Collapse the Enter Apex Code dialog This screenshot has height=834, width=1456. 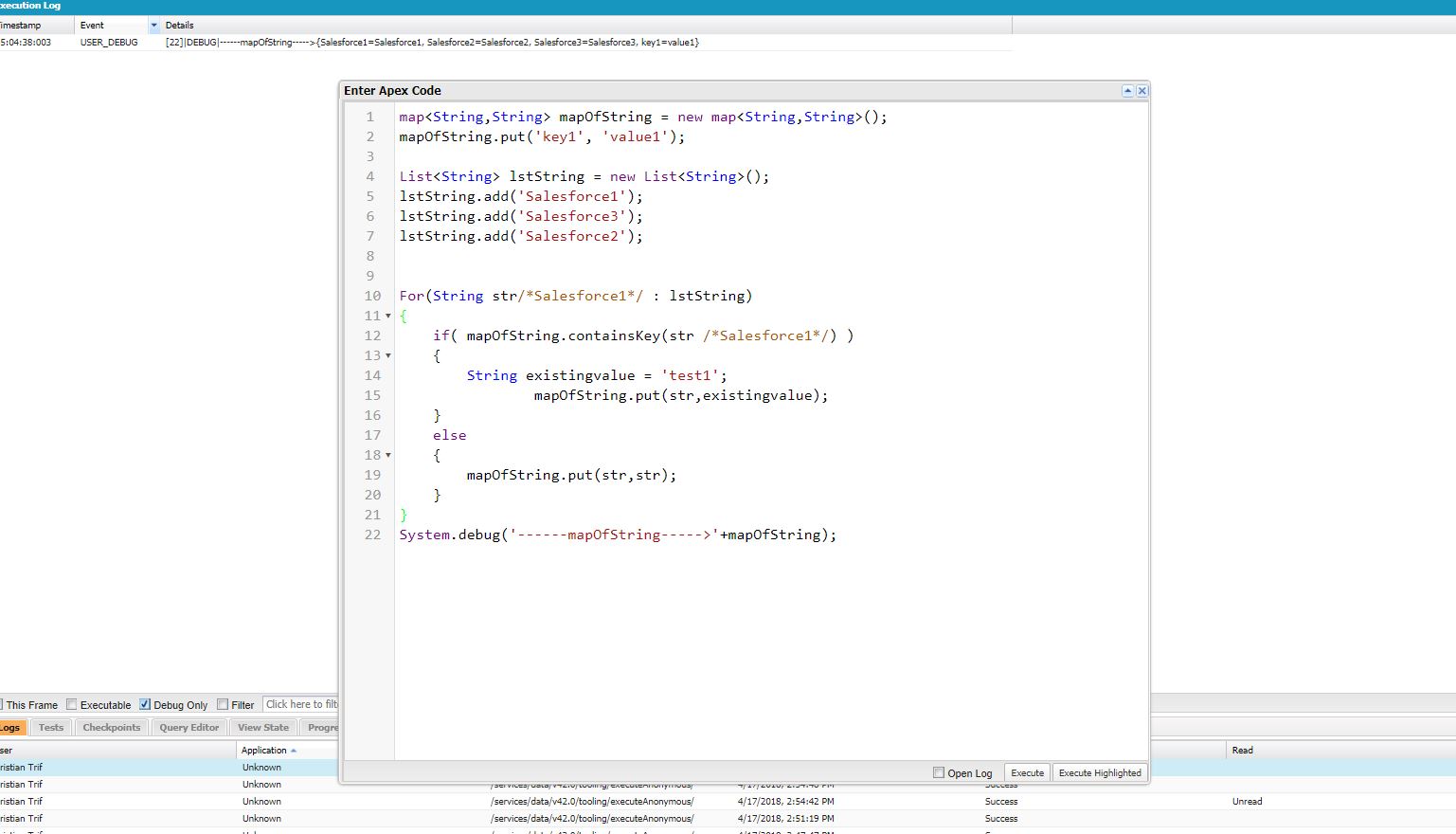(1127, 91)
